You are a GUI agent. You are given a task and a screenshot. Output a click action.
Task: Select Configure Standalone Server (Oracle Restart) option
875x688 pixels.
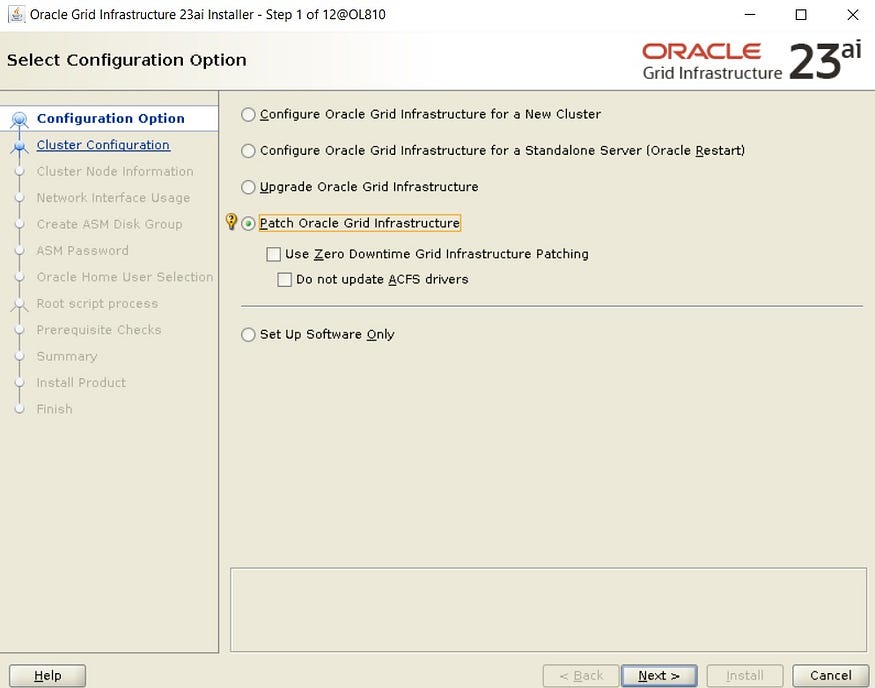(x=248, y=151)
